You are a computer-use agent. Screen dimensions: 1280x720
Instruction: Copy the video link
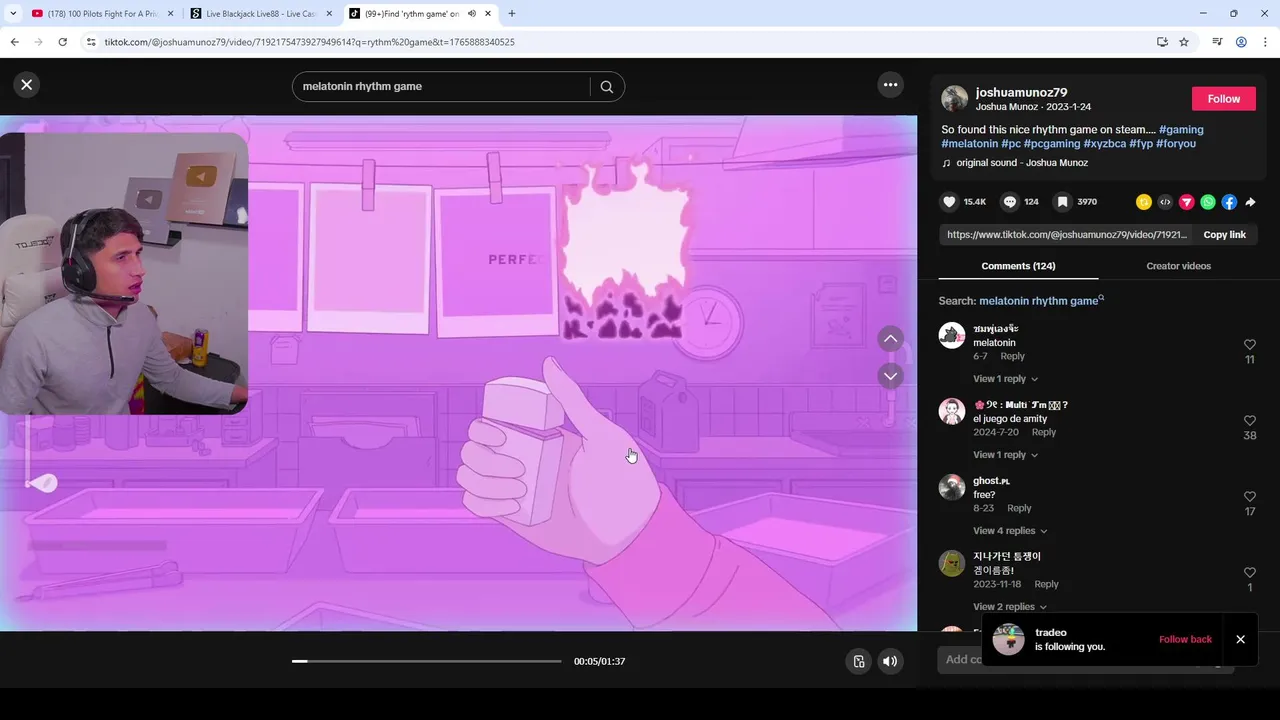pyautogui.click(x=1224, y=234)
